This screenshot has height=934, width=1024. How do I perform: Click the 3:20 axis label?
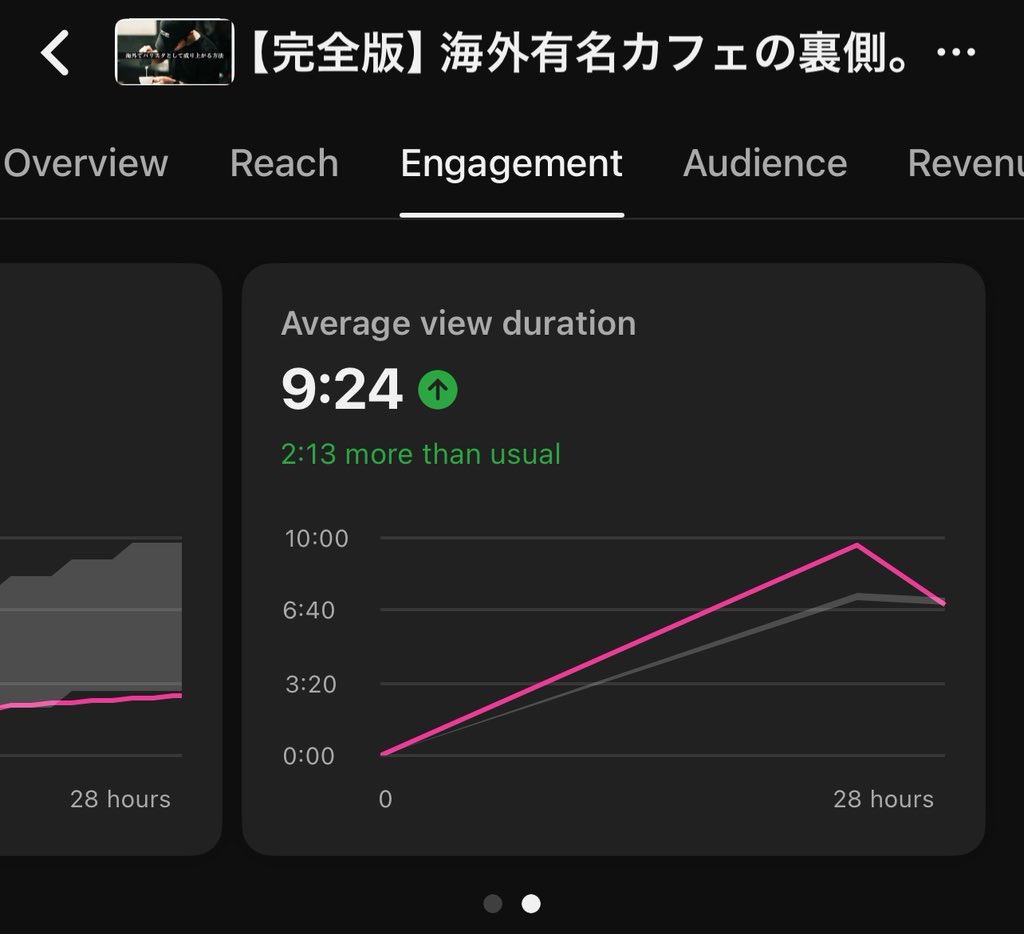coord(311,684)
